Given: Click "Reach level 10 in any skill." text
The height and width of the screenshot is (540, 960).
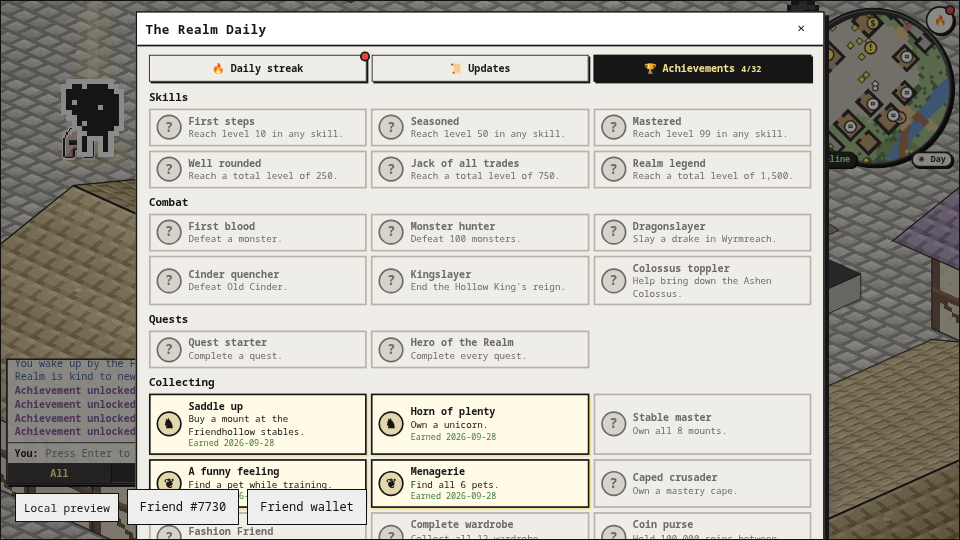Looking at the screenshot, I should 266,134.
